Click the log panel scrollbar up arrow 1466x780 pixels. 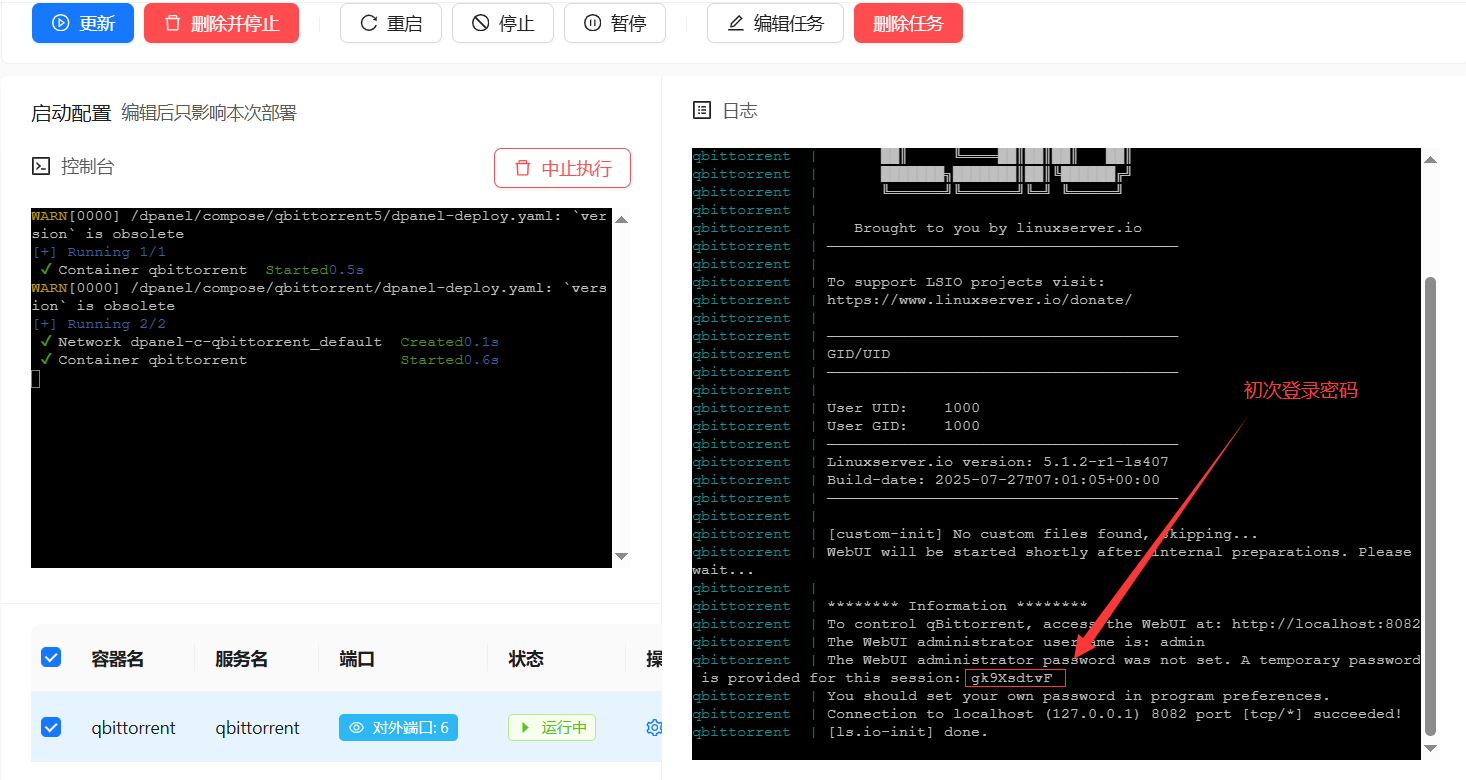point(1430,160)
